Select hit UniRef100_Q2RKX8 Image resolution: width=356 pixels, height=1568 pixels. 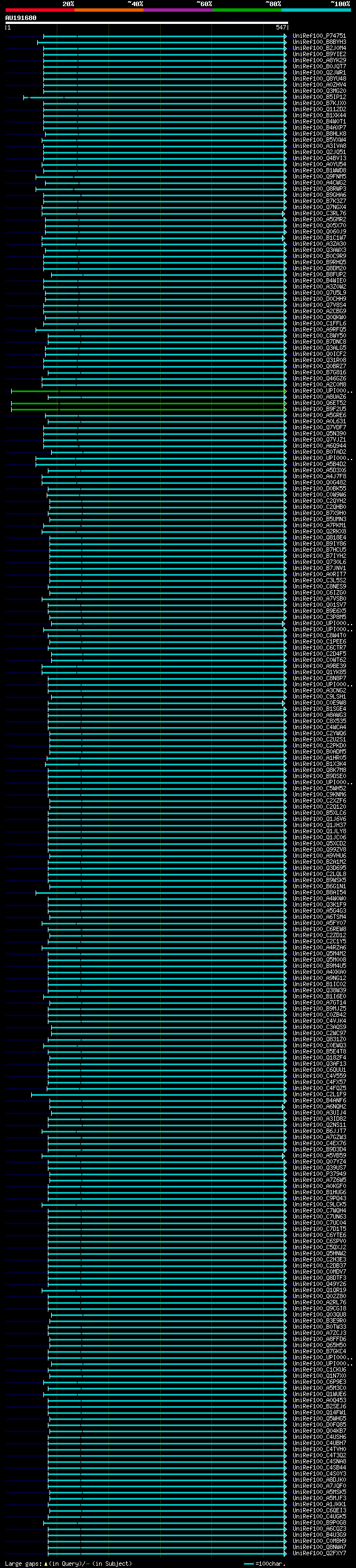tap(319, 531)
